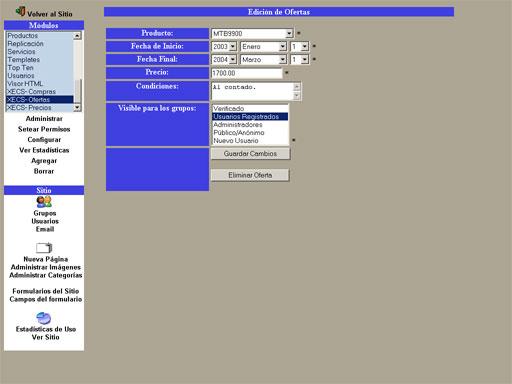Select Visor HTML in the Modulos list
The width and height of the screenshot is (512, 384).
coord(40,84)
